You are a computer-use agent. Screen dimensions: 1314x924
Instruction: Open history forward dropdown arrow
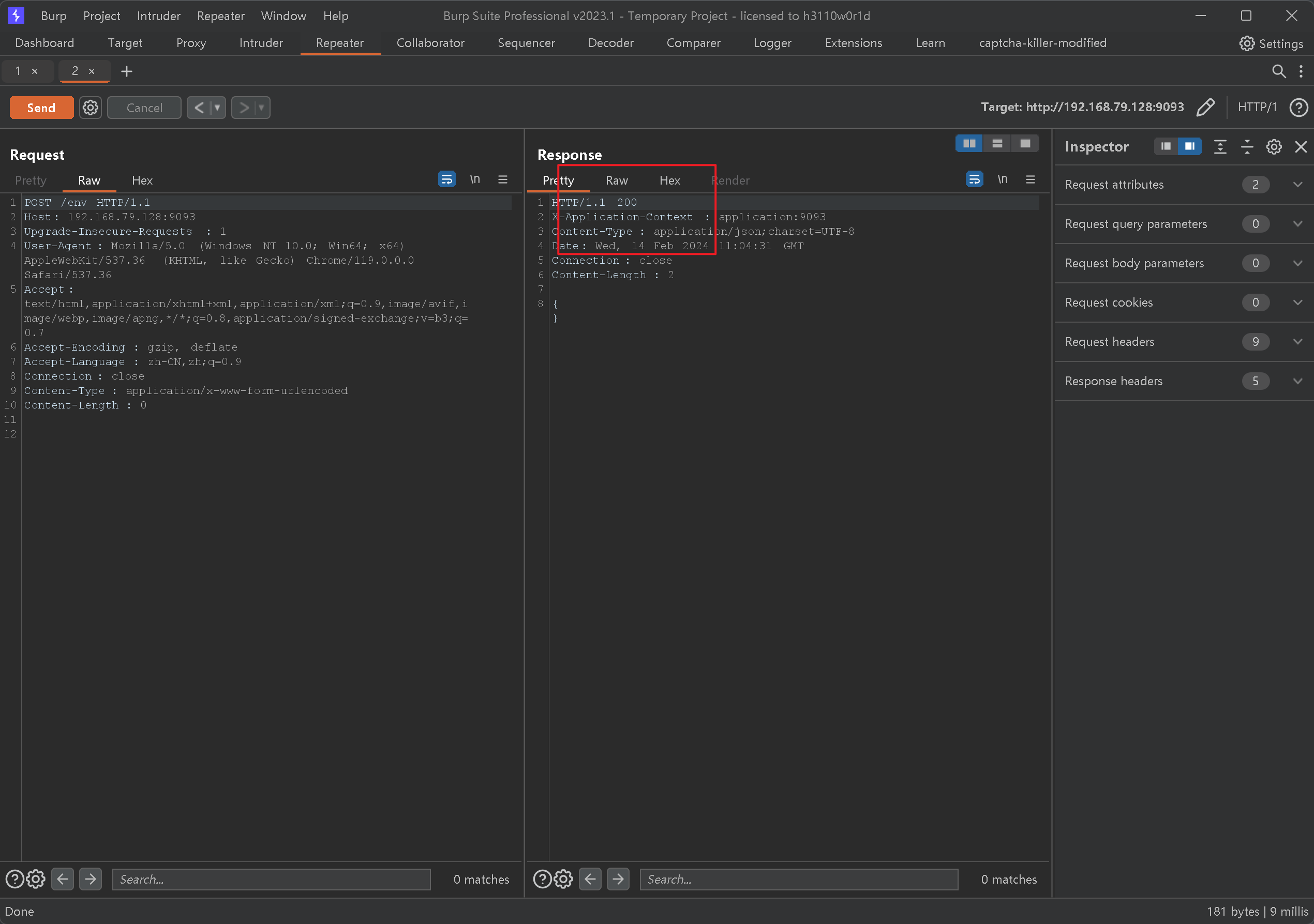262,108
